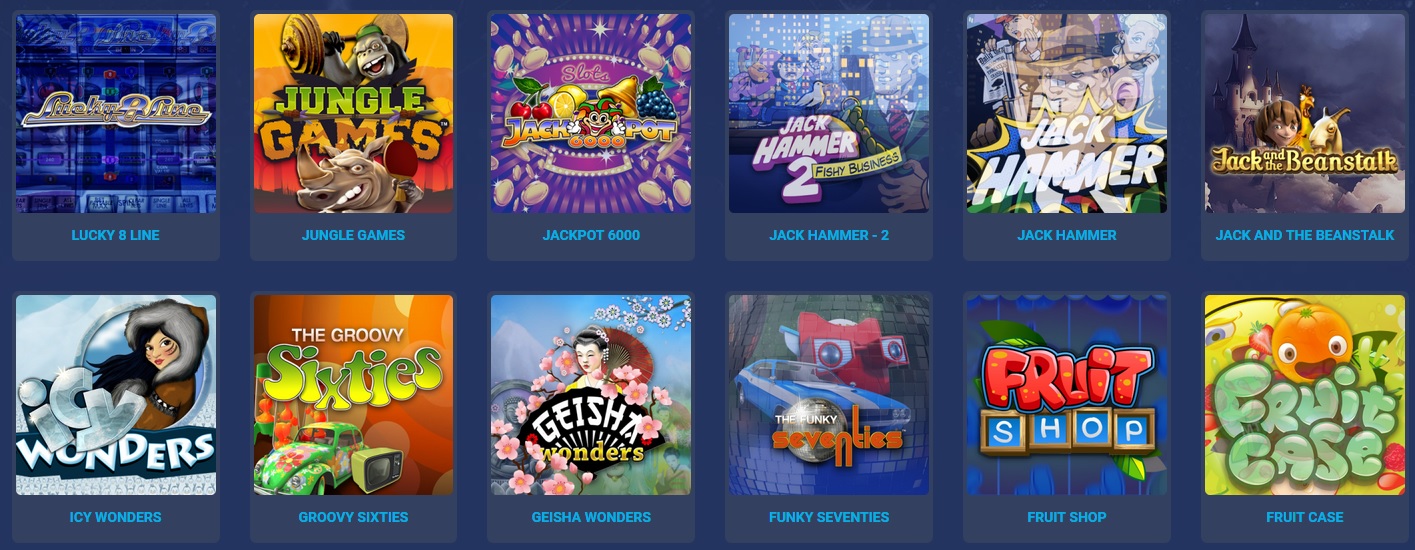Launch the Geisha Wonders game image

pyautogui.click(x=591, y=395)
